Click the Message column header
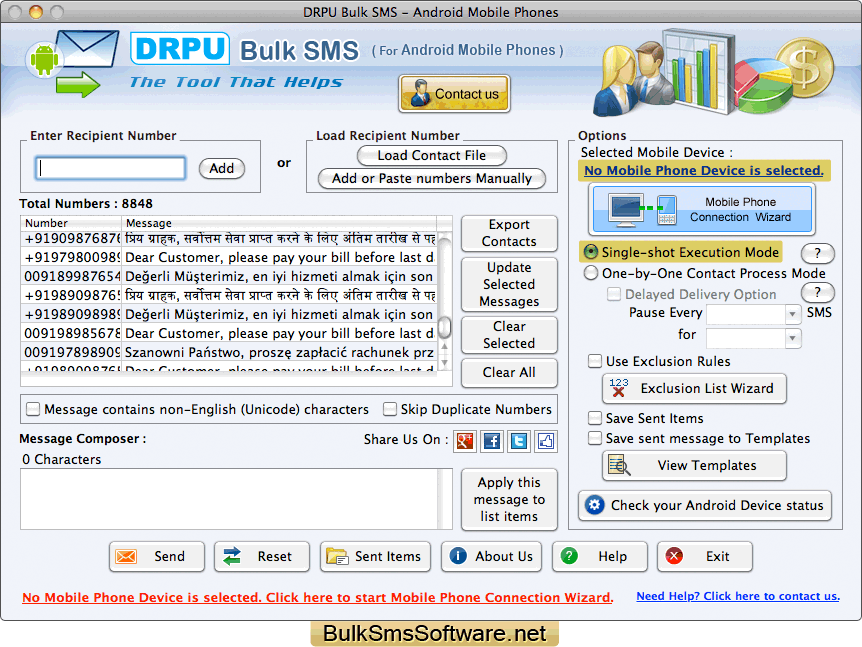Screen dimensions: 862x647 279,223
